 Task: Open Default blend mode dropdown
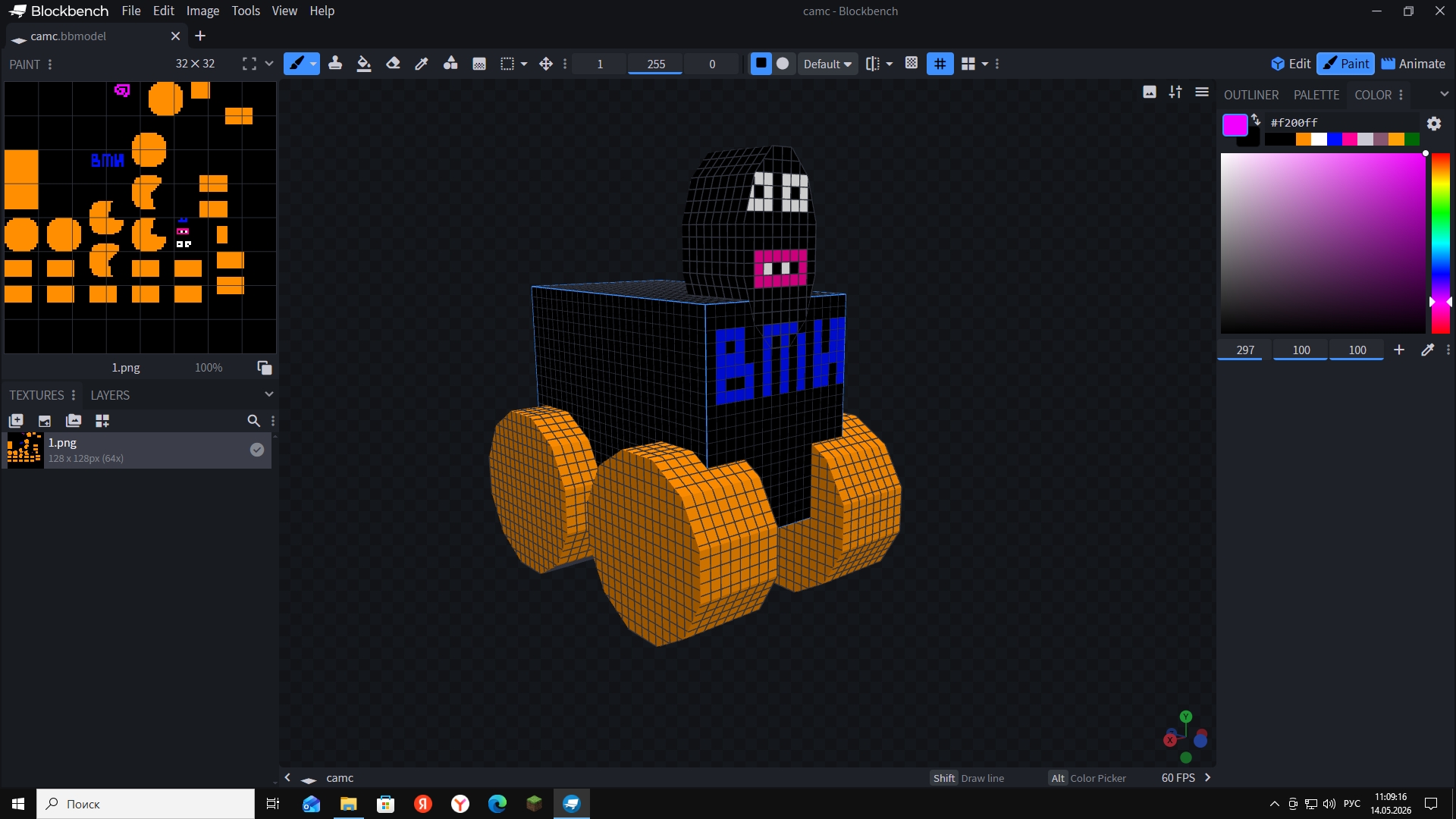point(827,64)
